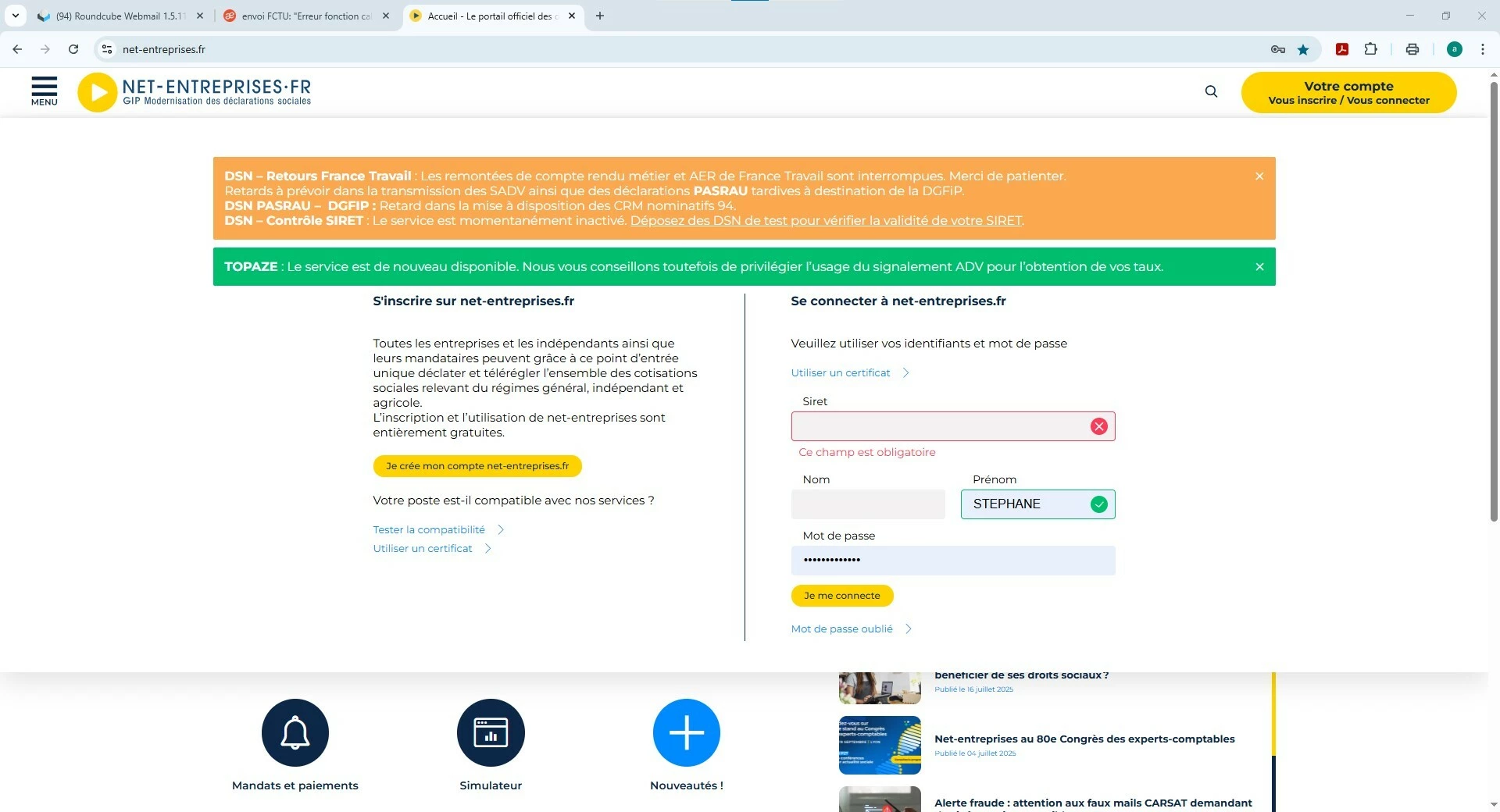The image size is (1500, 812).
Task: Go forward in browser history
Action: [45, 49]
